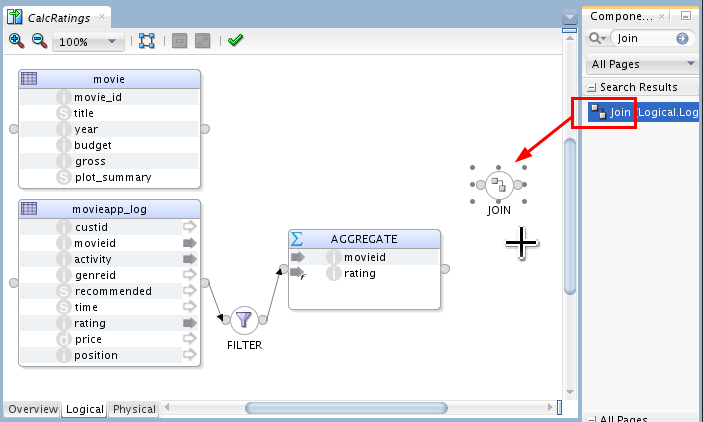Switch to the Overview tab
The image size is (703, 422).
(x=33, y=409)
